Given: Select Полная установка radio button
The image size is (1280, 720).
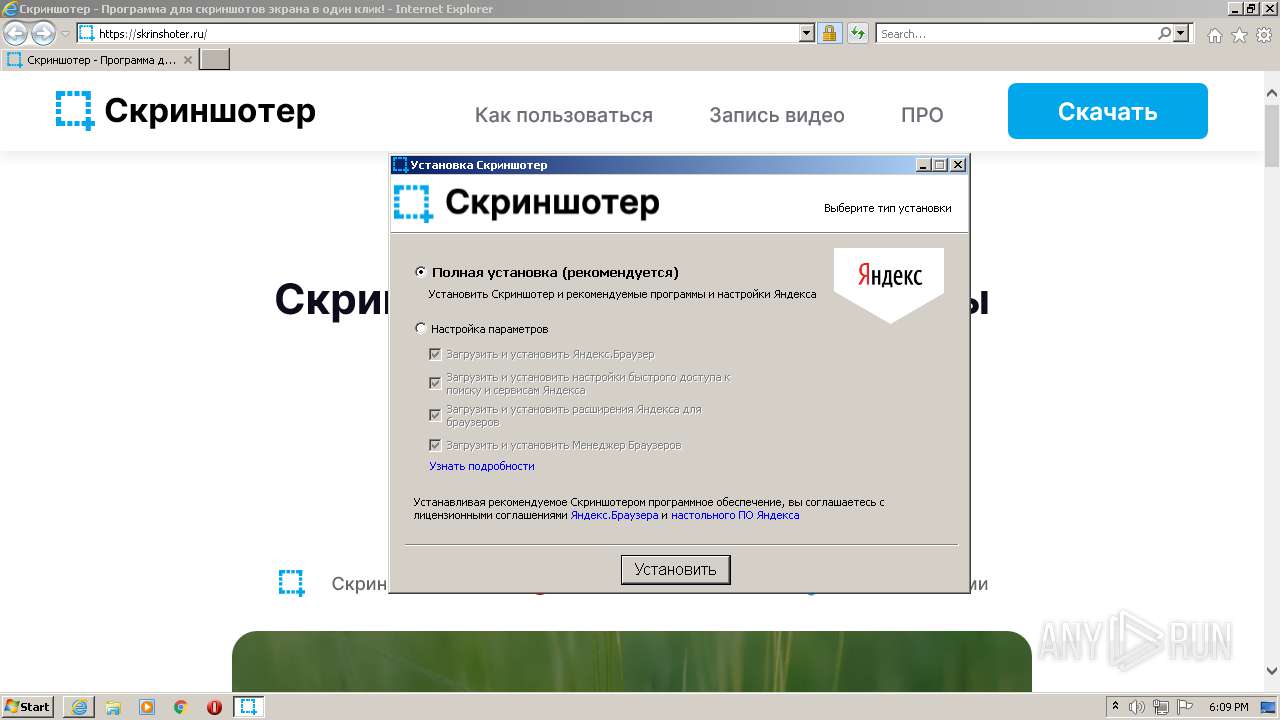Looking at the screenshot, I should [421, 272].
